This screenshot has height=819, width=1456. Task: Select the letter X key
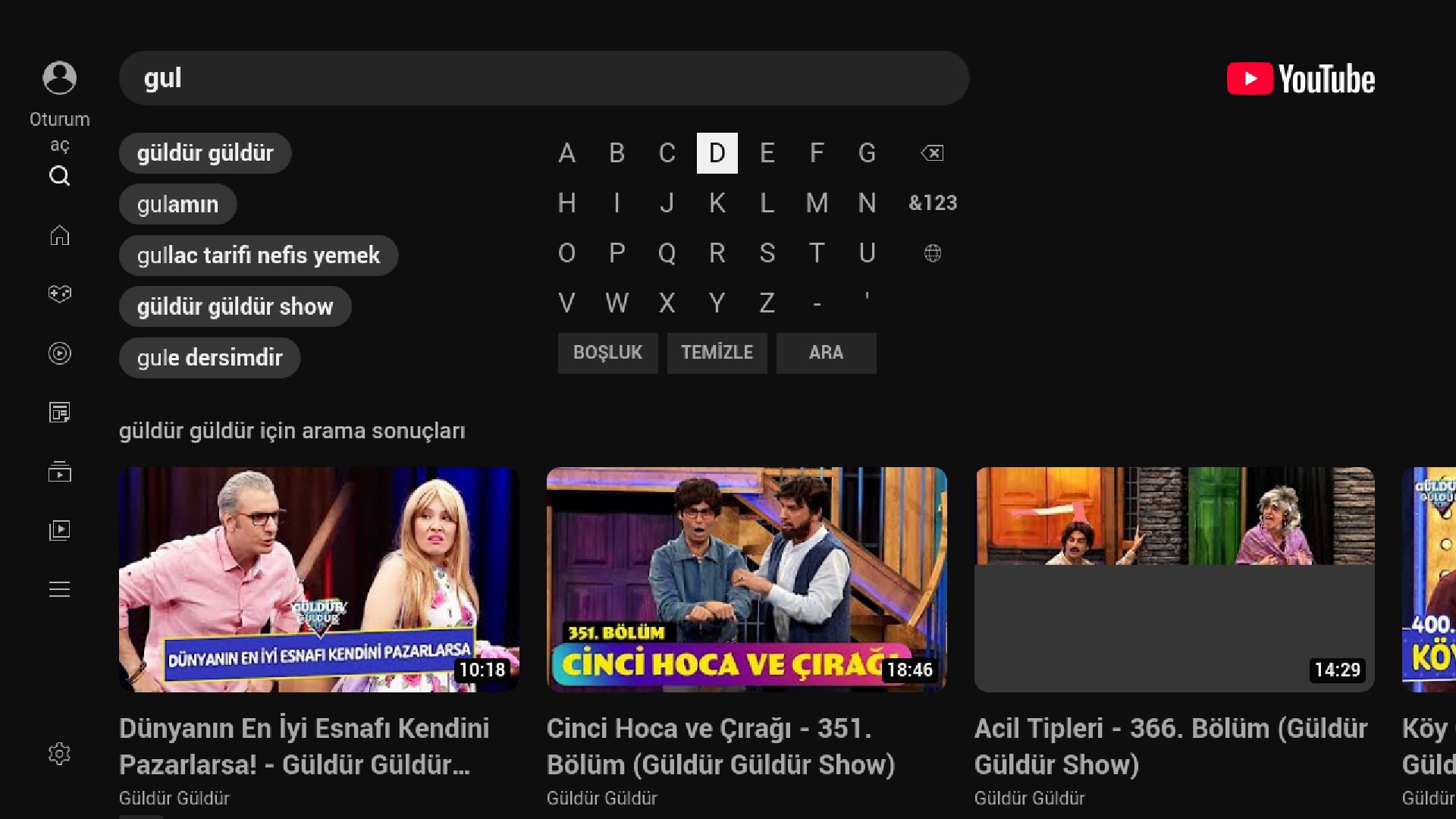(667, 303)
